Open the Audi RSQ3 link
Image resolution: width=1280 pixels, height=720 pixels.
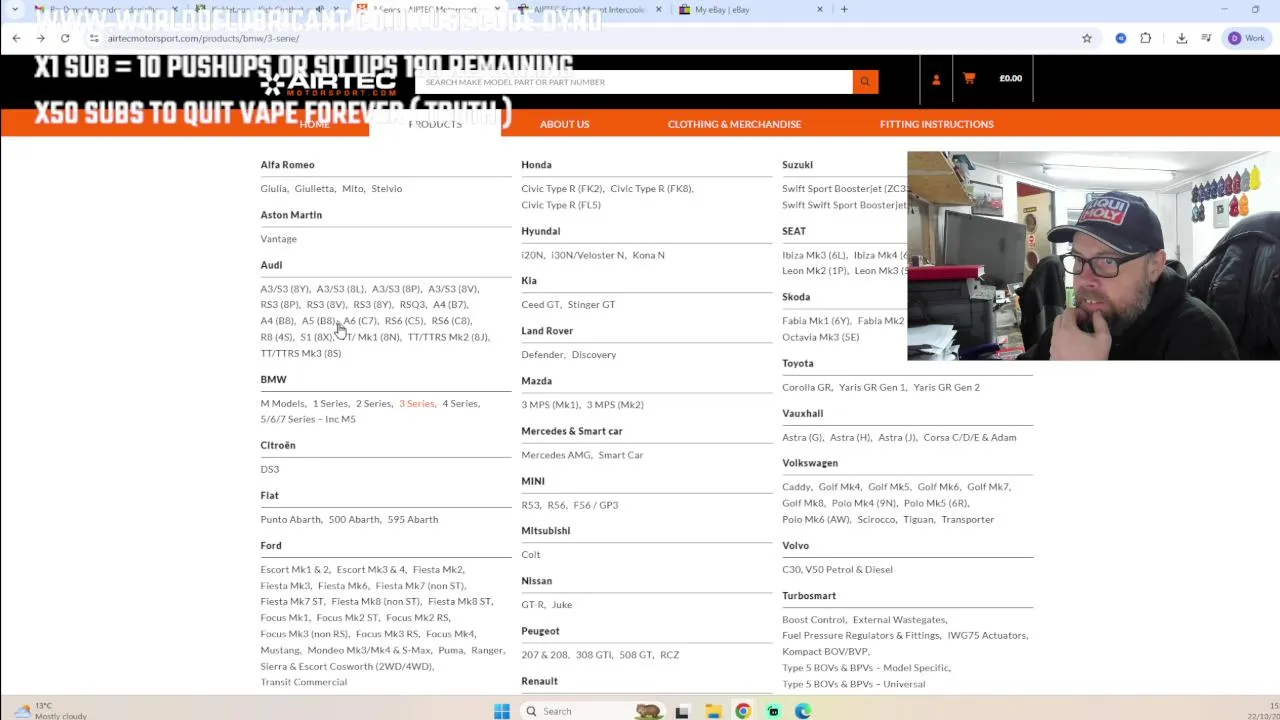pos(412,304)
